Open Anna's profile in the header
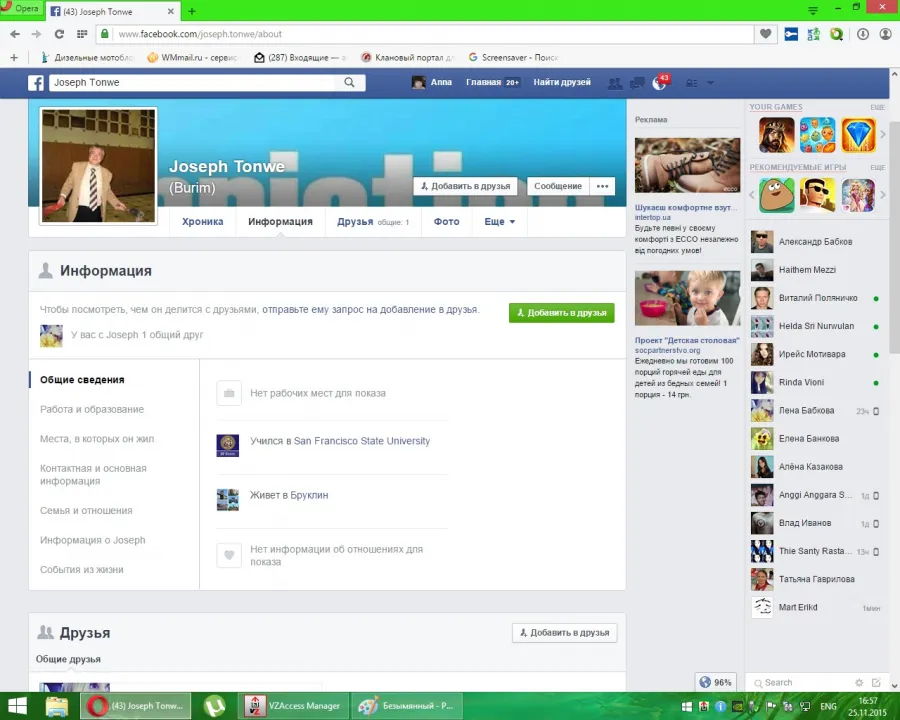The image size is (900, 720). (x=432, y=82)
